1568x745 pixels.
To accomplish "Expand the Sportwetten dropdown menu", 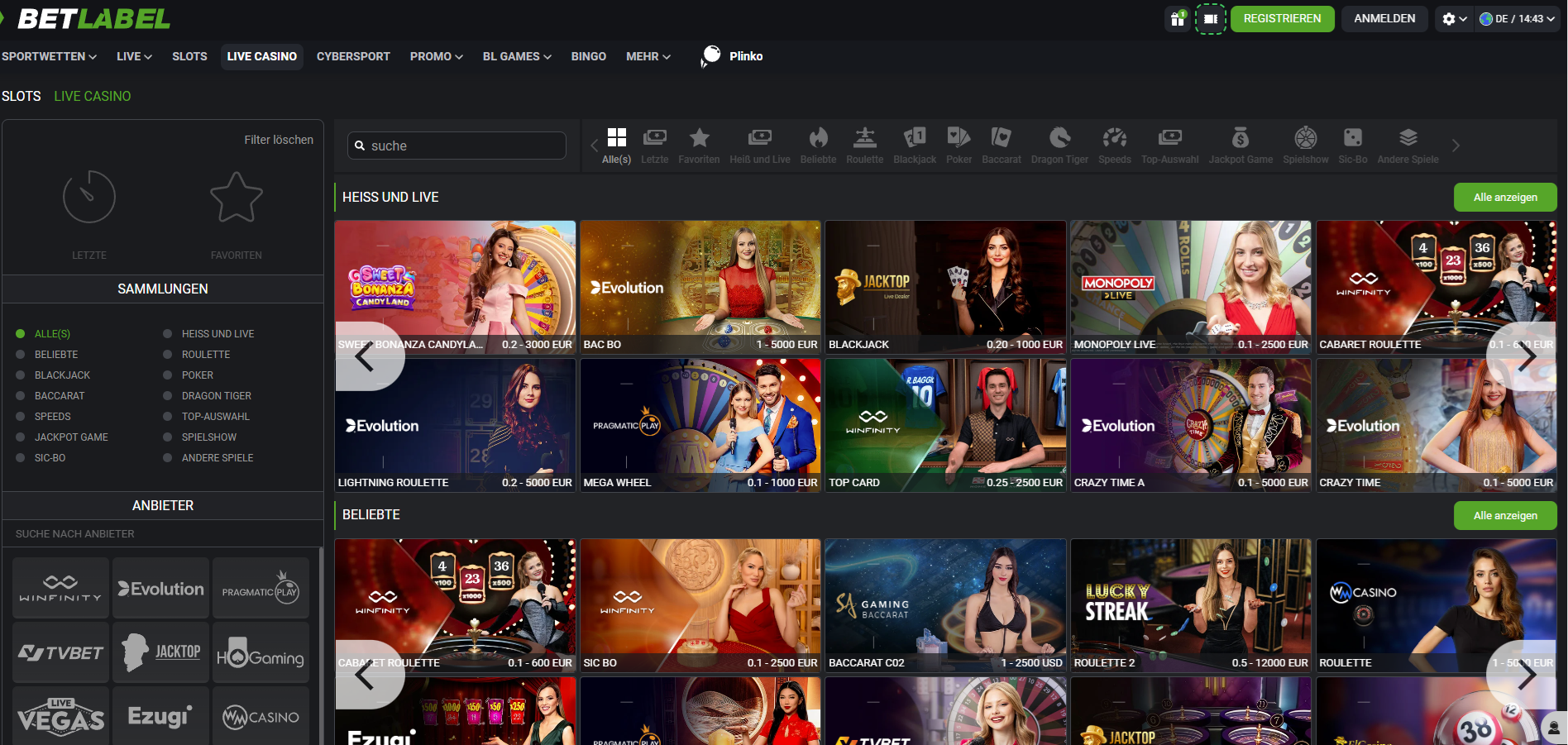I will tap(49, 56).
